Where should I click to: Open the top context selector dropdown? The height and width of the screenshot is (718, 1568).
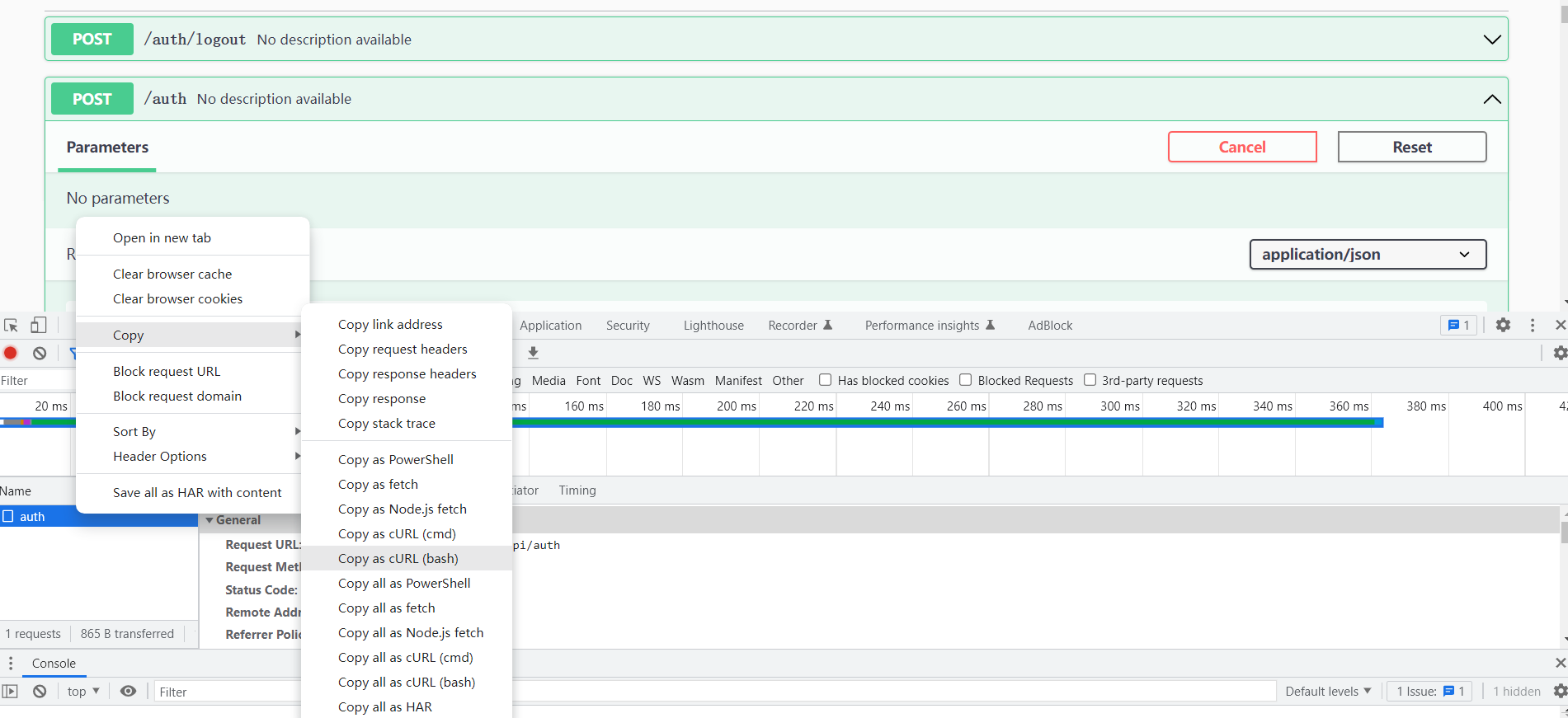click(x=83, y=692)
